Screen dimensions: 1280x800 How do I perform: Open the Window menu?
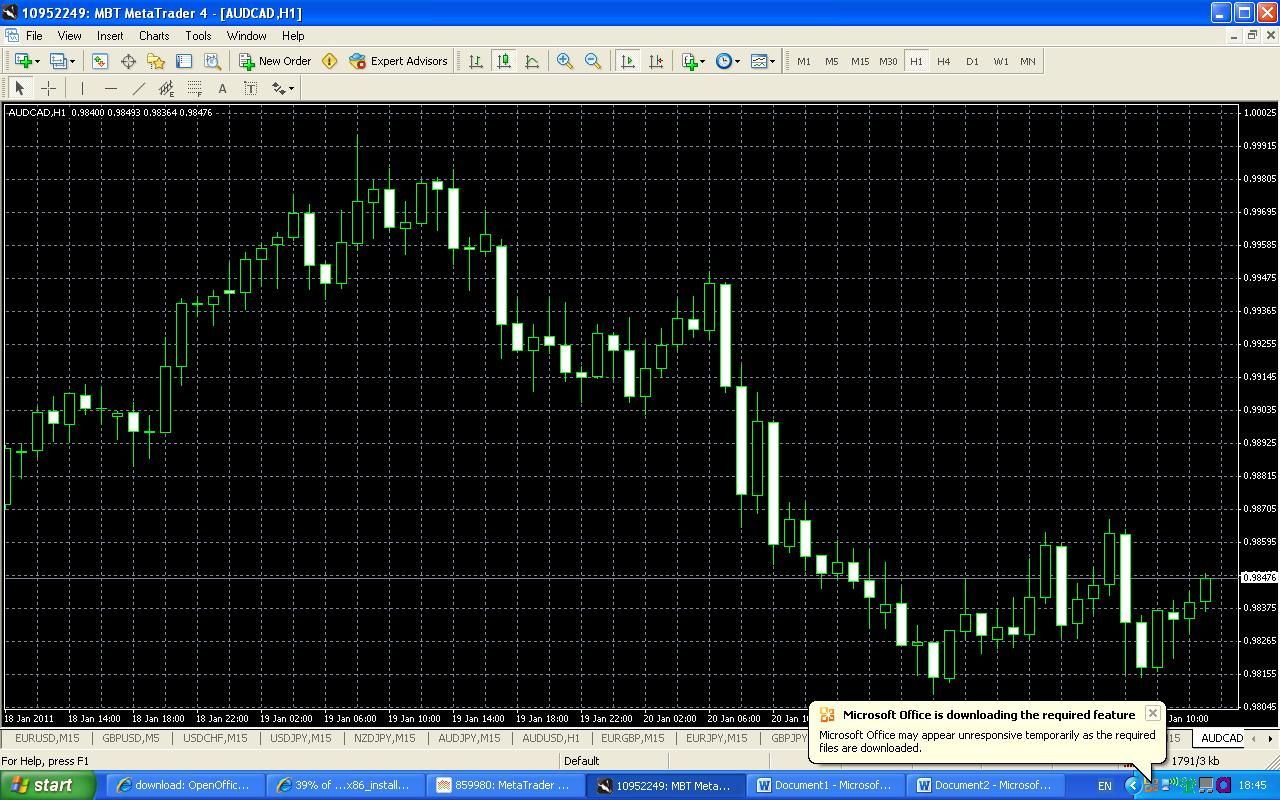pos(246,36)
